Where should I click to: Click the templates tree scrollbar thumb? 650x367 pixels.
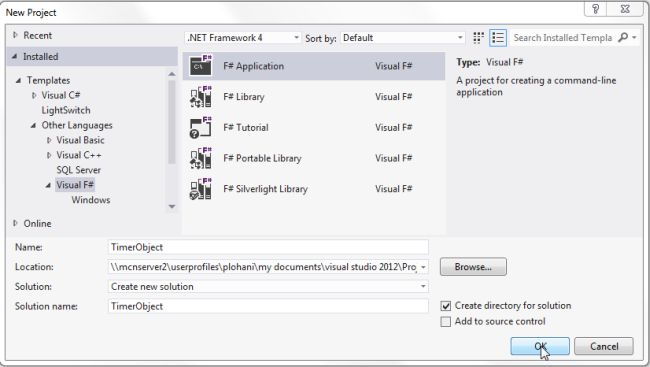[172, 122]
